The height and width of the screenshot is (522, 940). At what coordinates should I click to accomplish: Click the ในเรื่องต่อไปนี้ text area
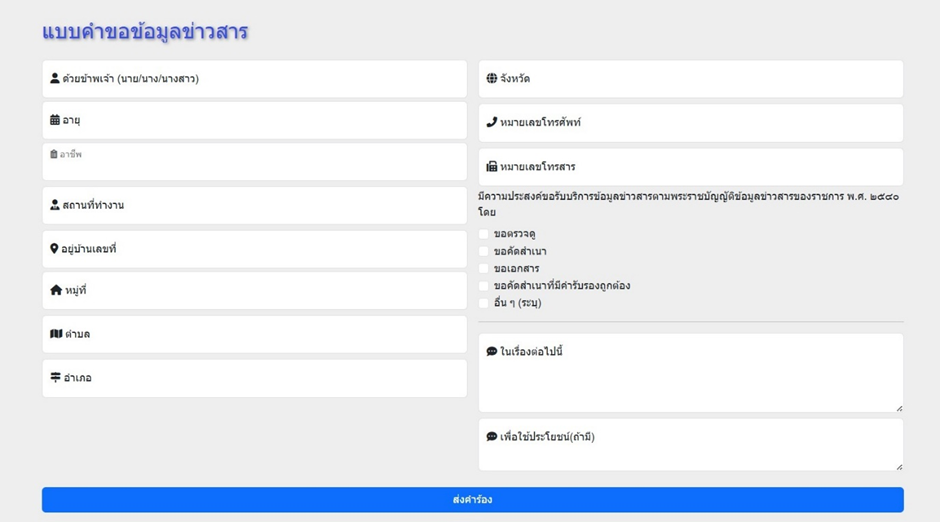(690, 380)
